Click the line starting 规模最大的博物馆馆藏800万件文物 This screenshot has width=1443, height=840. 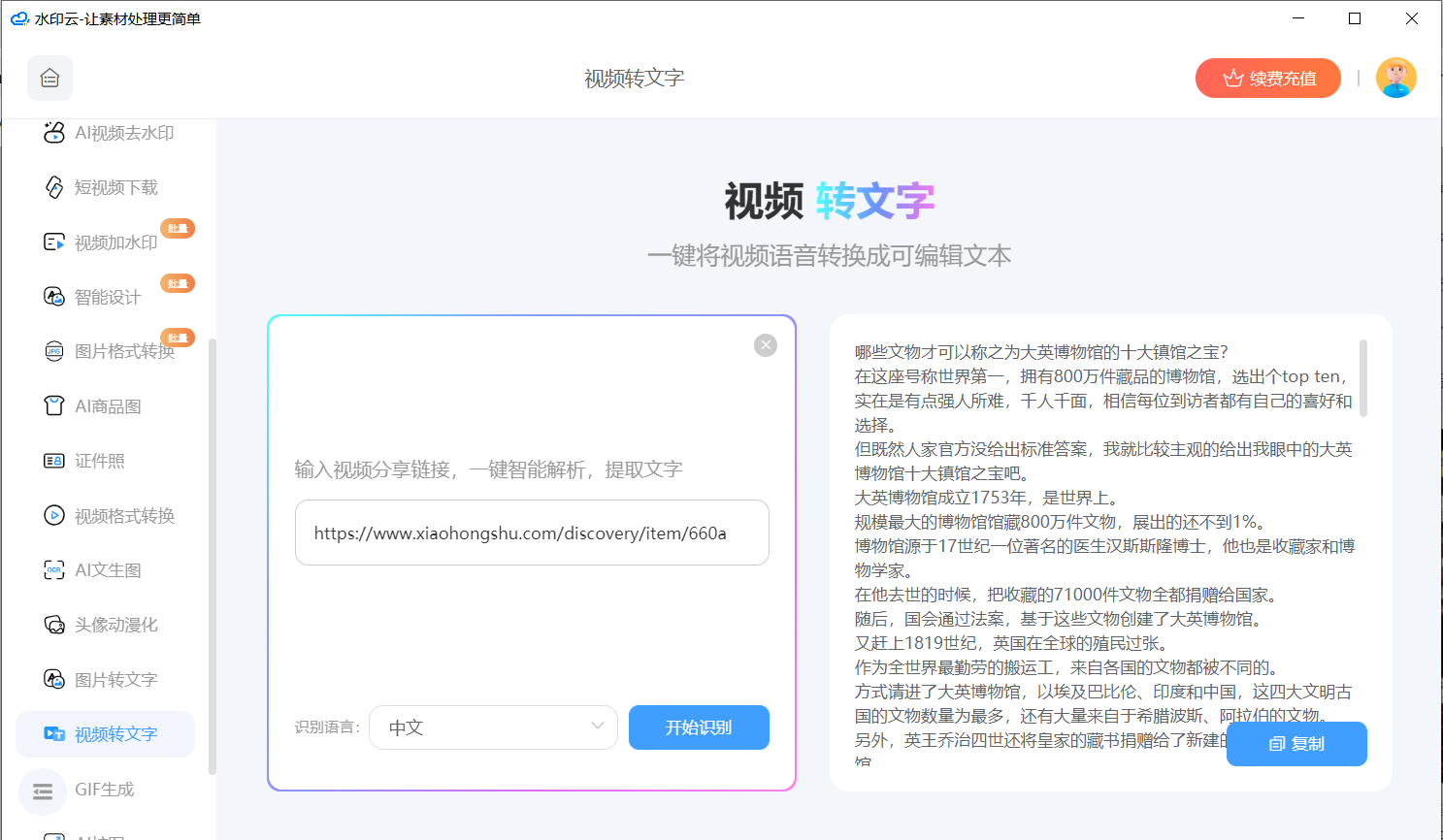point(1062,522)
